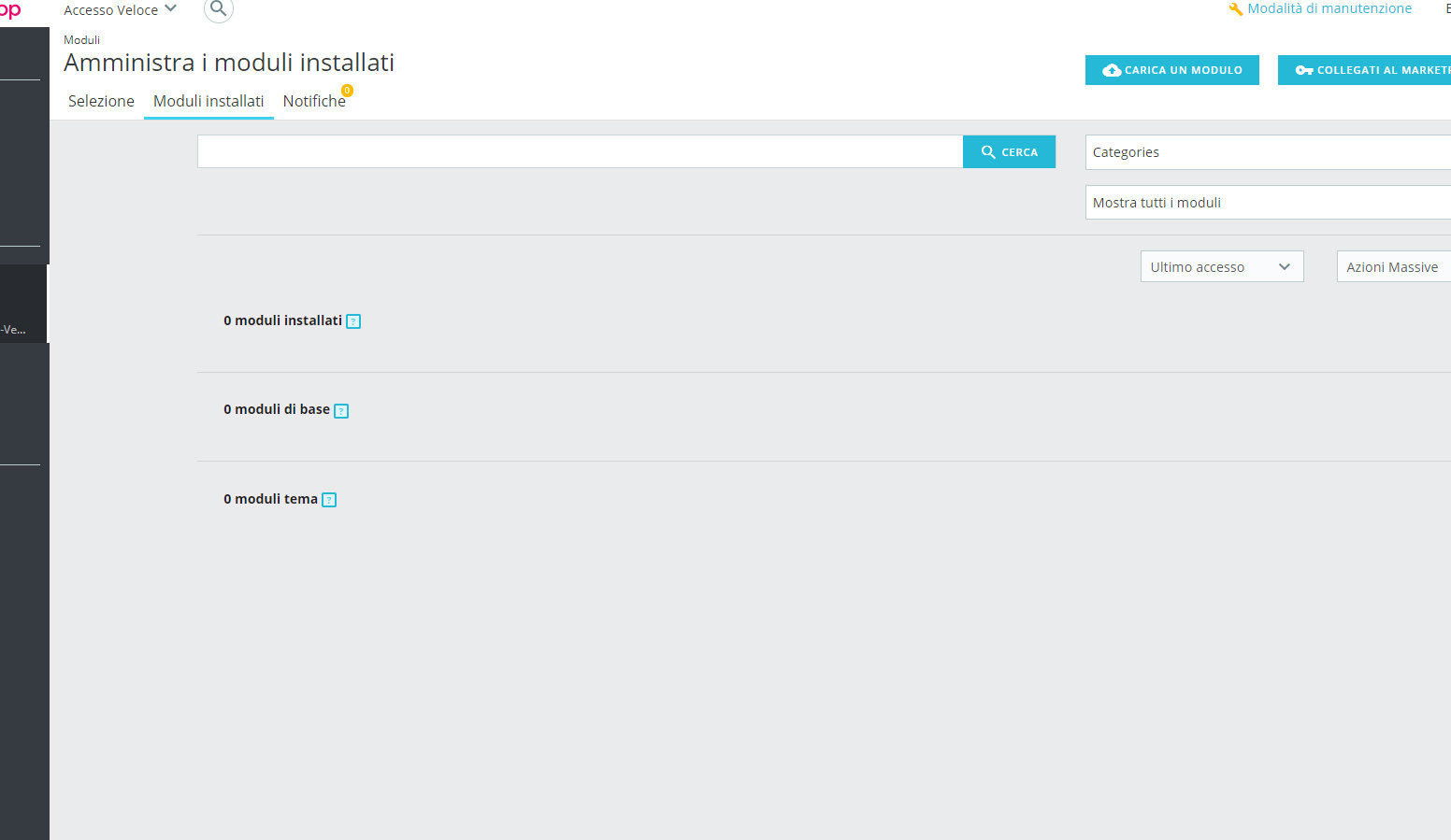Click the '0 moduli di base' heading
Image resolution: width=1451 pixels, height=840 pixels.
coord(277,409)
